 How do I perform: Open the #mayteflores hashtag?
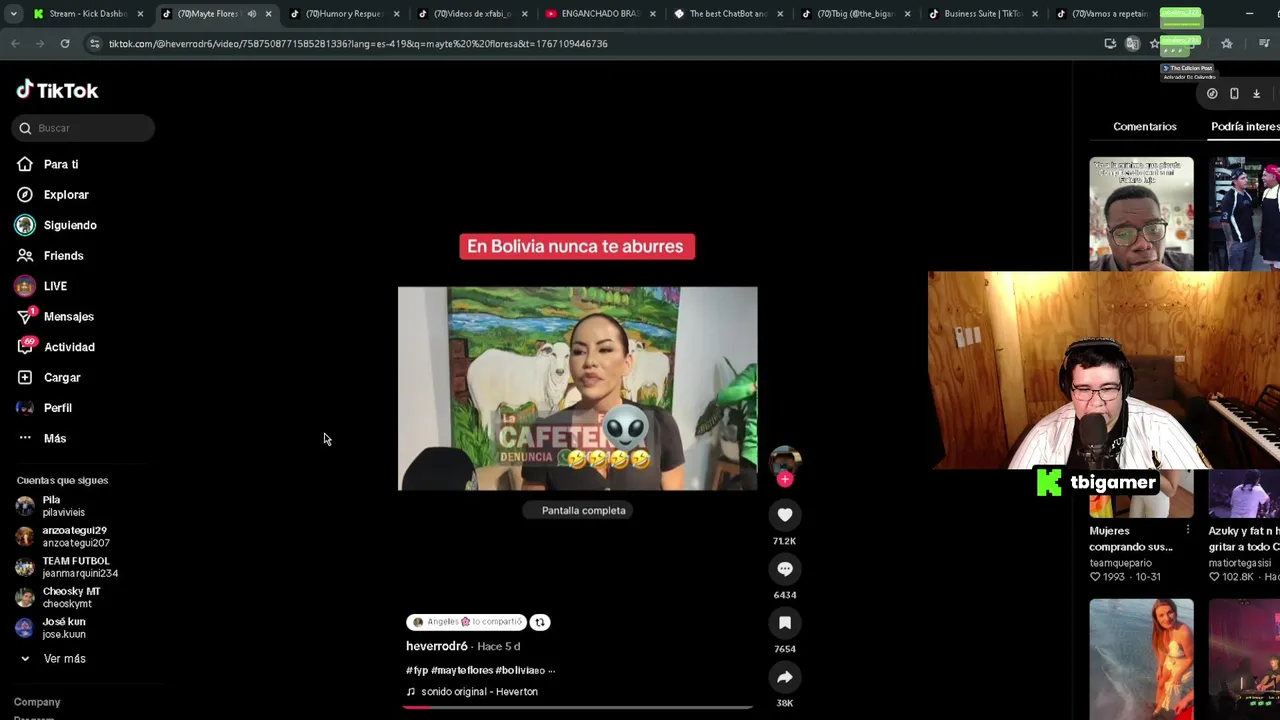[461, 670]
